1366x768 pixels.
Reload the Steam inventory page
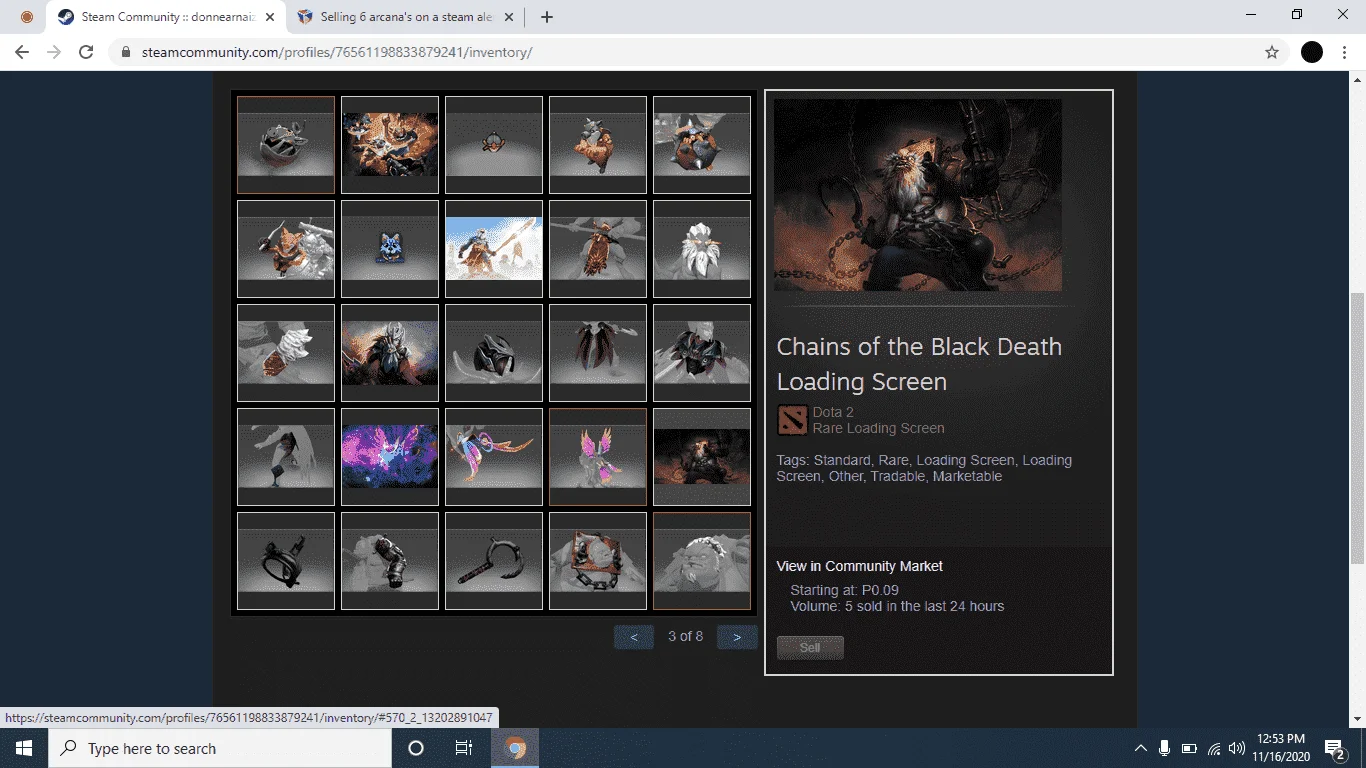point(86,52)
